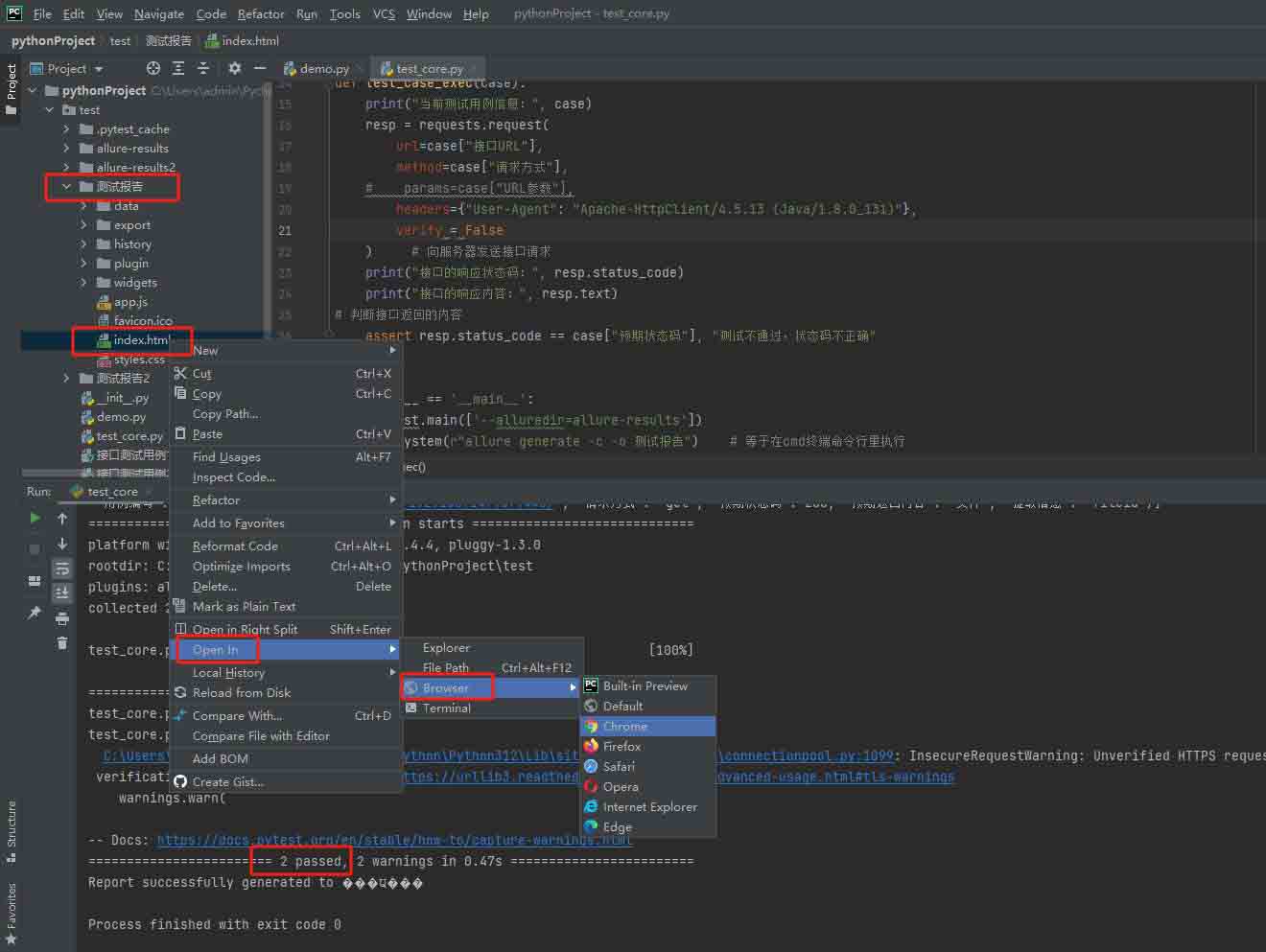Choose Terminal in Open In submenu
The height and width of the screenshot is (952, 1266).
(491, 708)
